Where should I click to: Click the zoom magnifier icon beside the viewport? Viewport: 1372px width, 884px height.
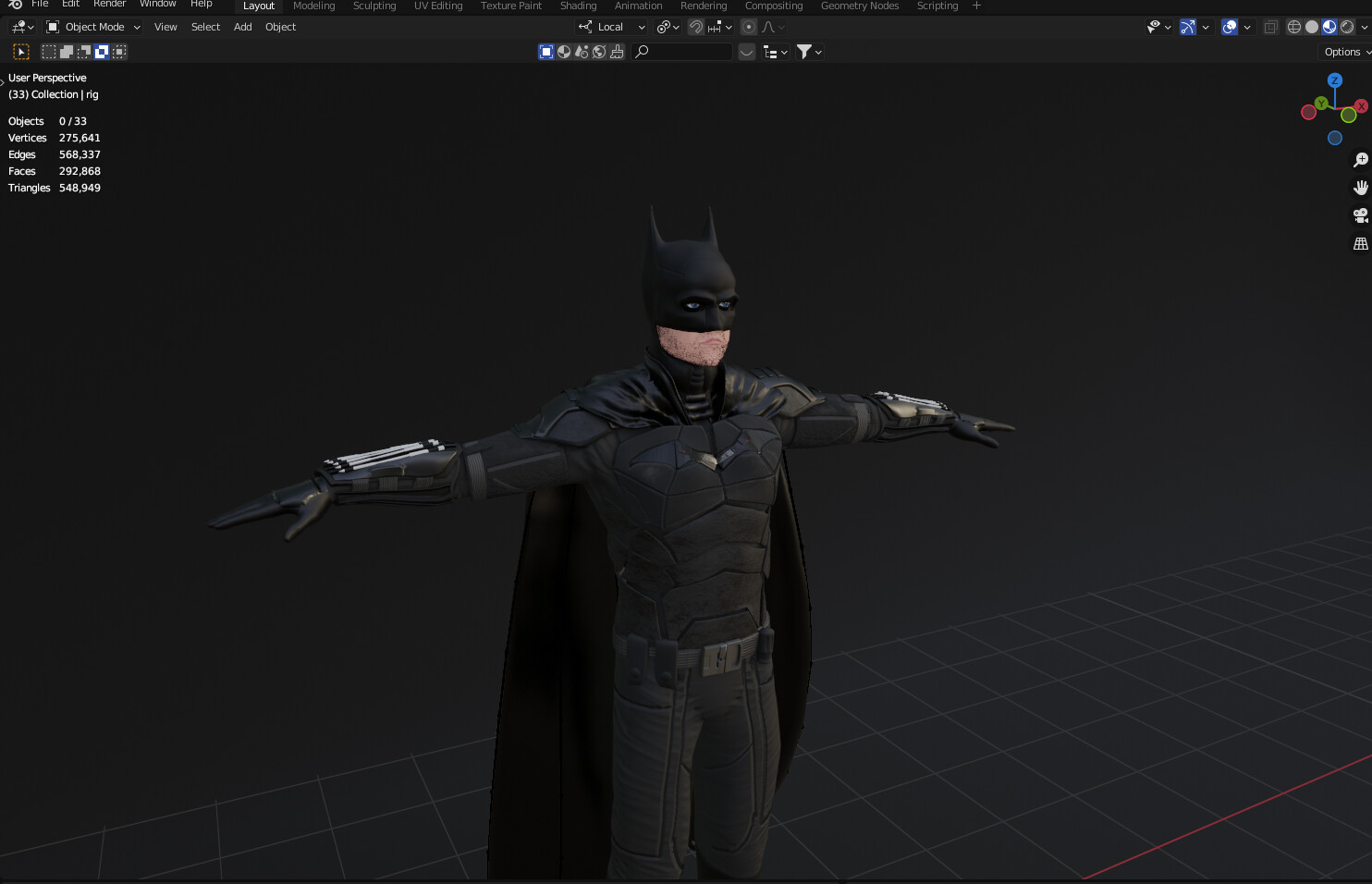[x=1360, y=159]
